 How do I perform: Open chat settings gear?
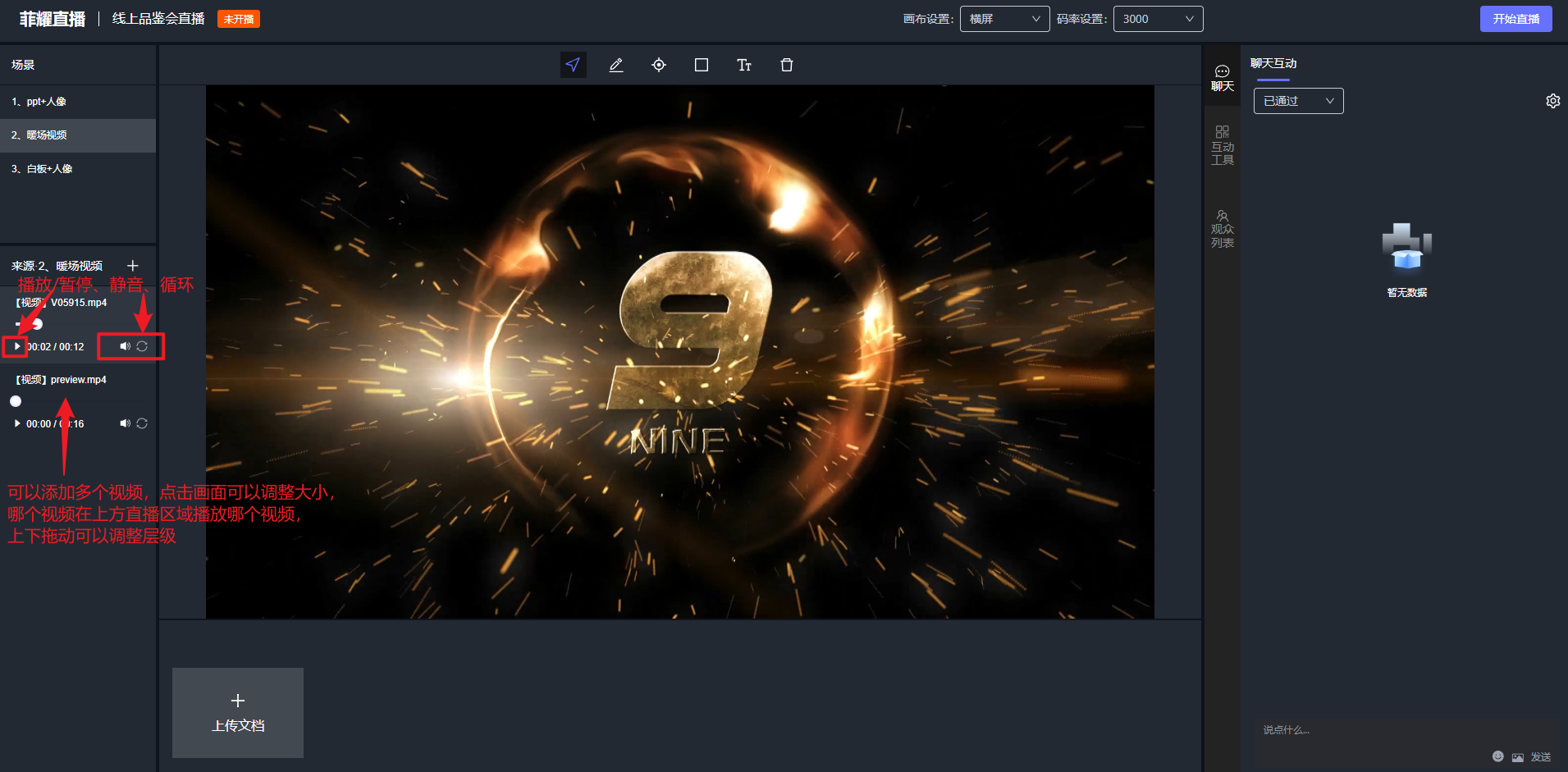(1552, 101)
